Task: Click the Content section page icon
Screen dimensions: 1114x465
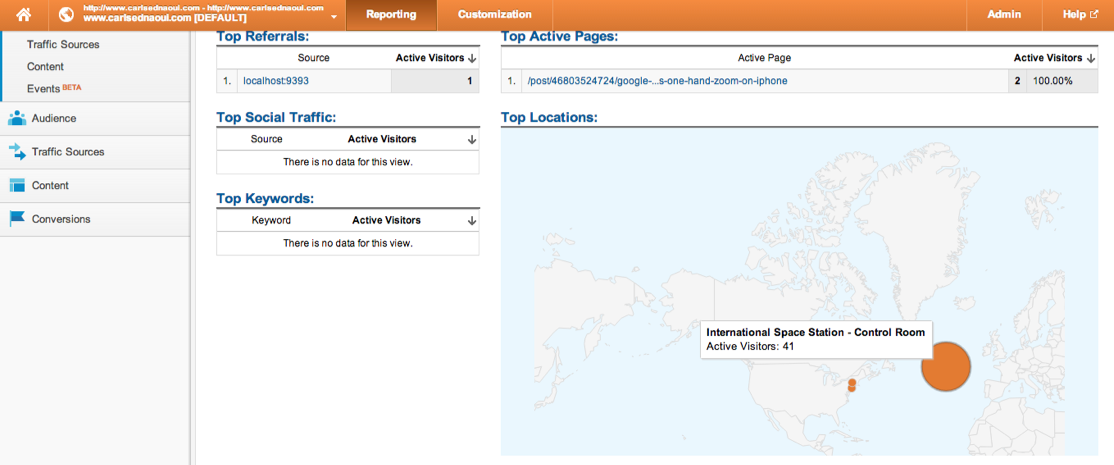Action: tap(16, 185)
